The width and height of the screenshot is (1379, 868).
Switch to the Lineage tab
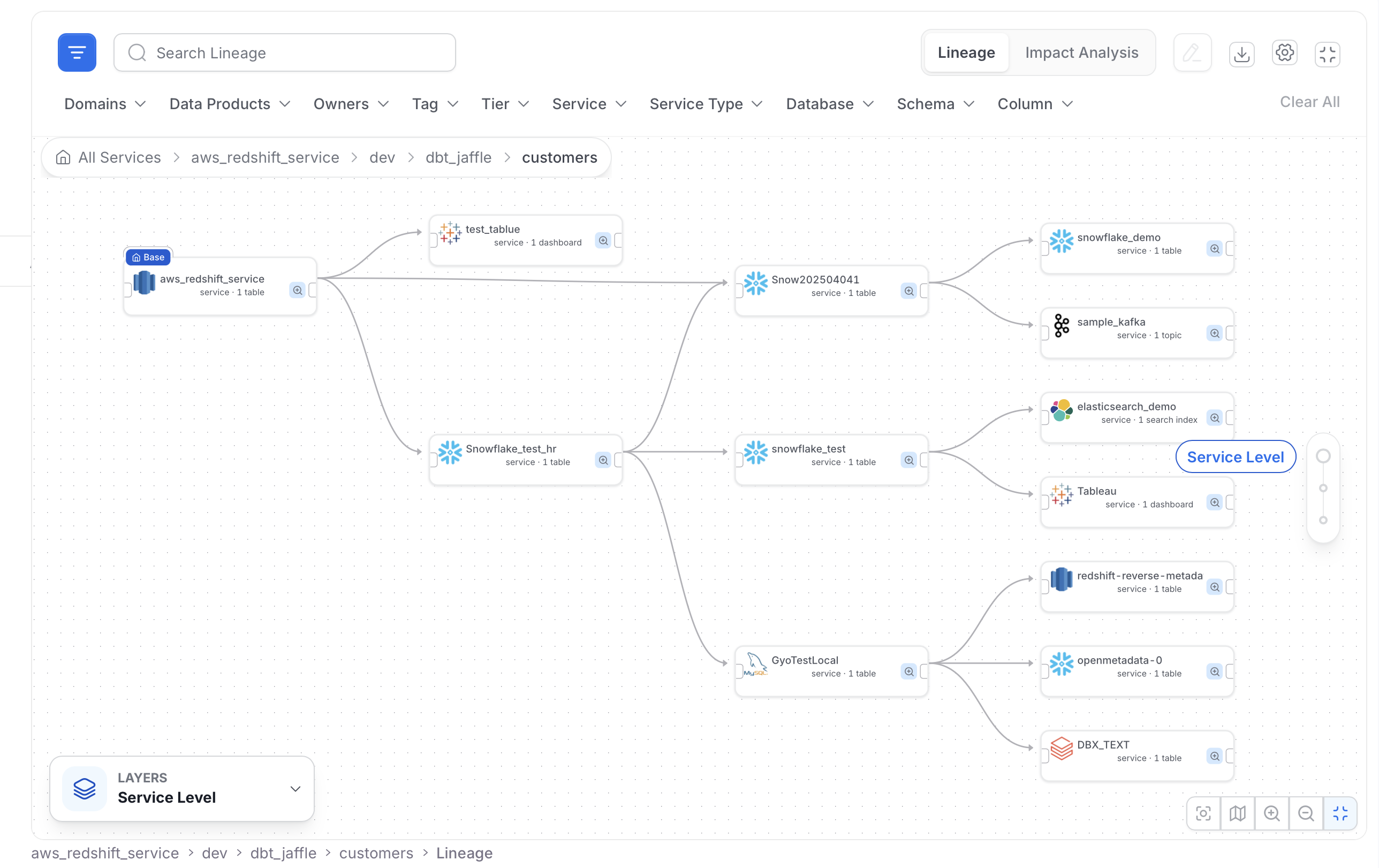point(966,52)
